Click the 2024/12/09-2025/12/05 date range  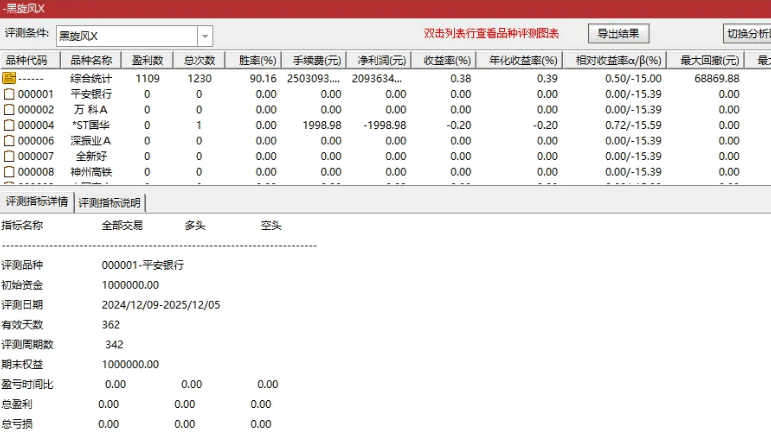[161, 305]
